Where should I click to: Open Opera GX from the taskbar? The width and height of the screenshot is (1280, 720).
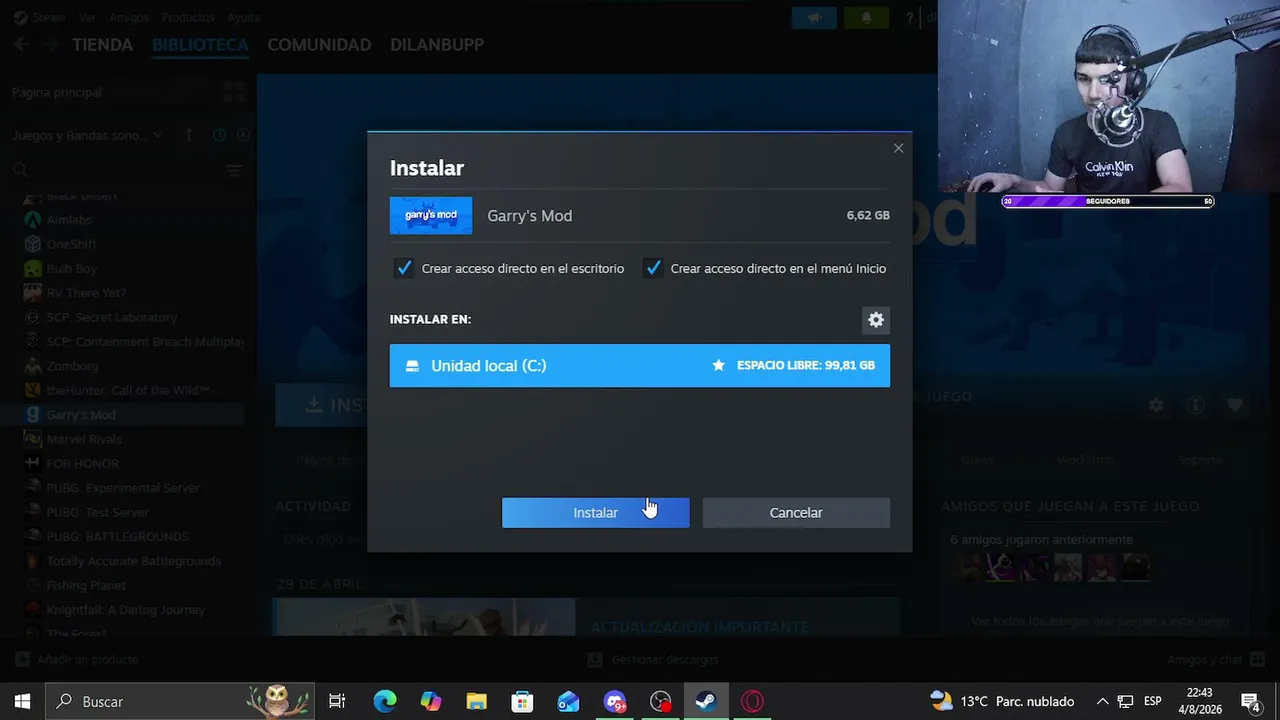tap(752, 701)
